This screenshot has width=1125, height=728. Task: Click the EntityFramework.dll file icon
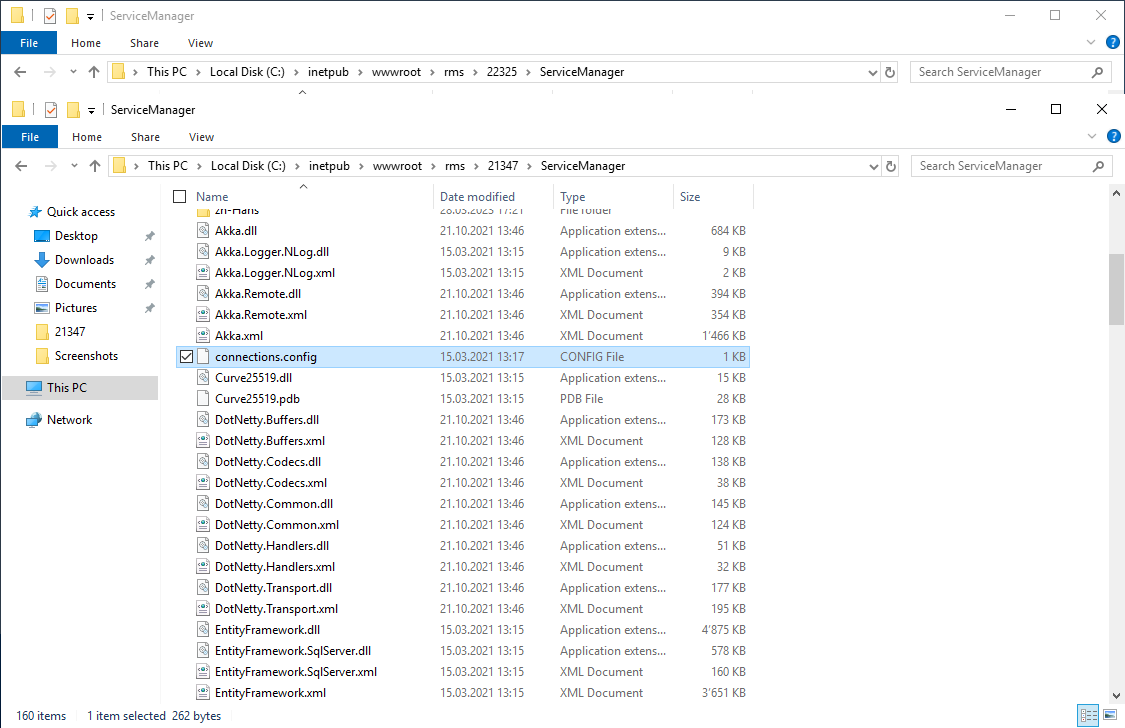[x=203, y=630]
